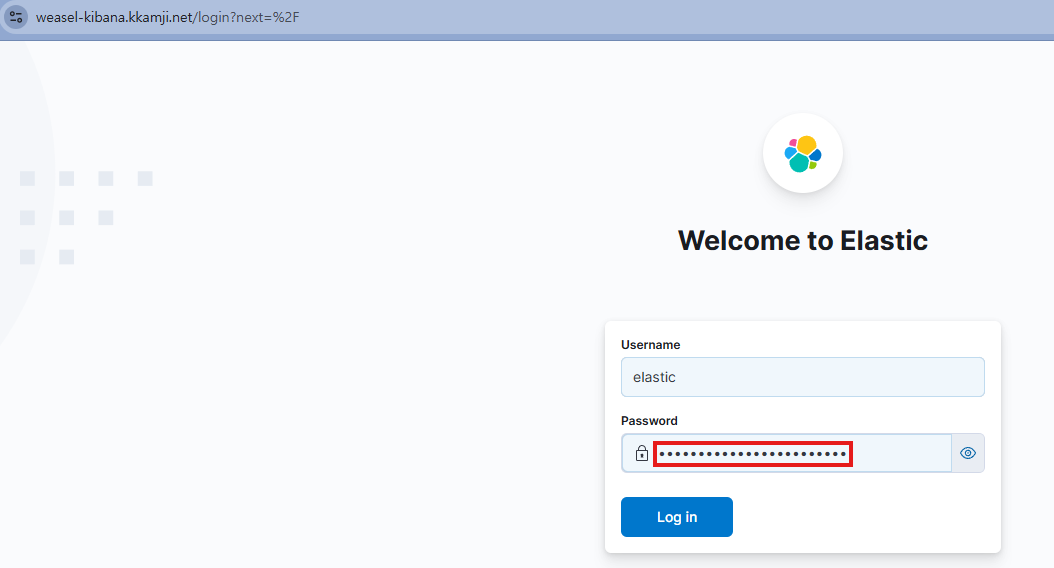Click the Password label
This screenshot has width=1054, height=568.
point(649,421)
